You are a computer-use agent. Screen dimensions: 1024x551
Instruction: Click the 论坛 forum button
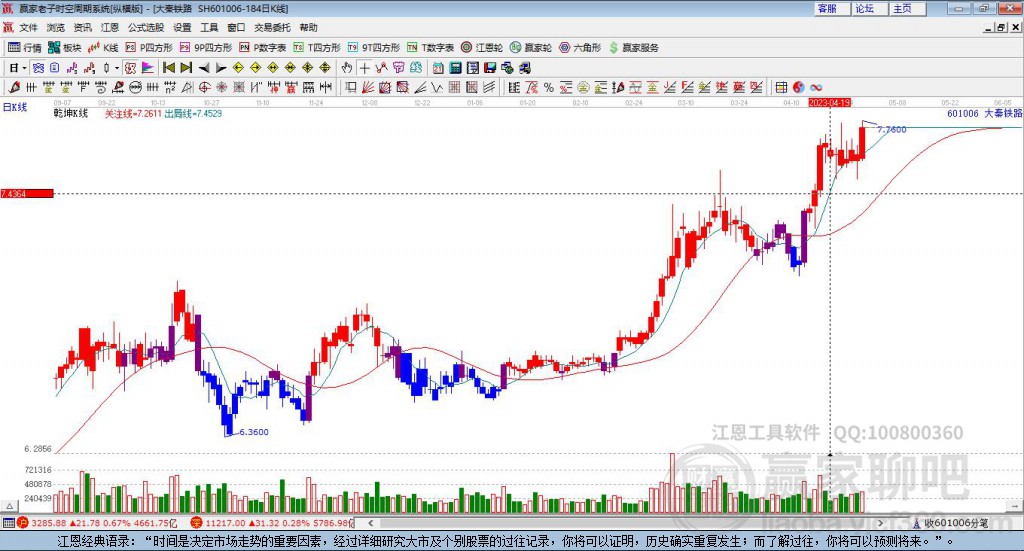pos(869,8)
